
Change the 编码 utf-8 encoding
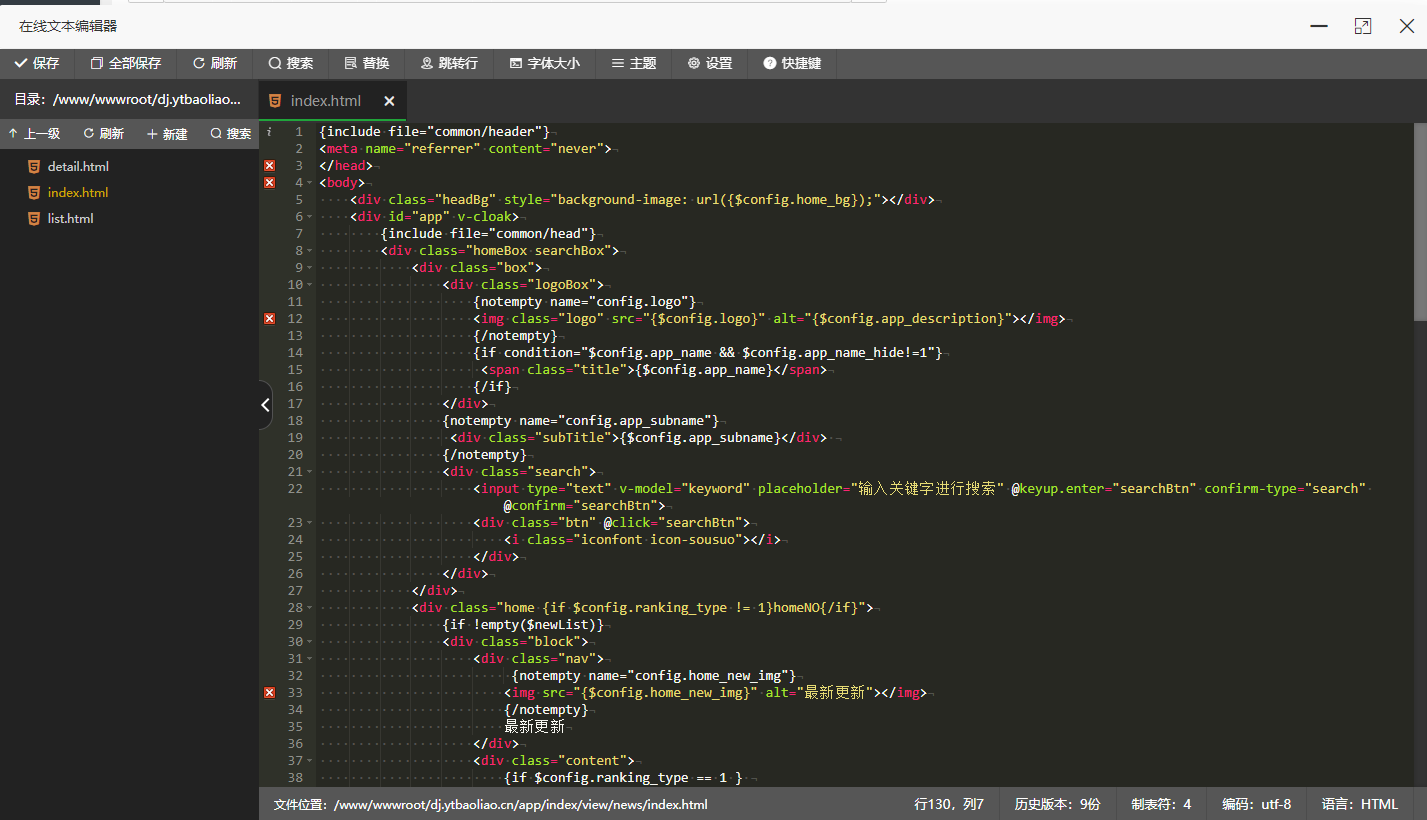(x=1256, y=804)
